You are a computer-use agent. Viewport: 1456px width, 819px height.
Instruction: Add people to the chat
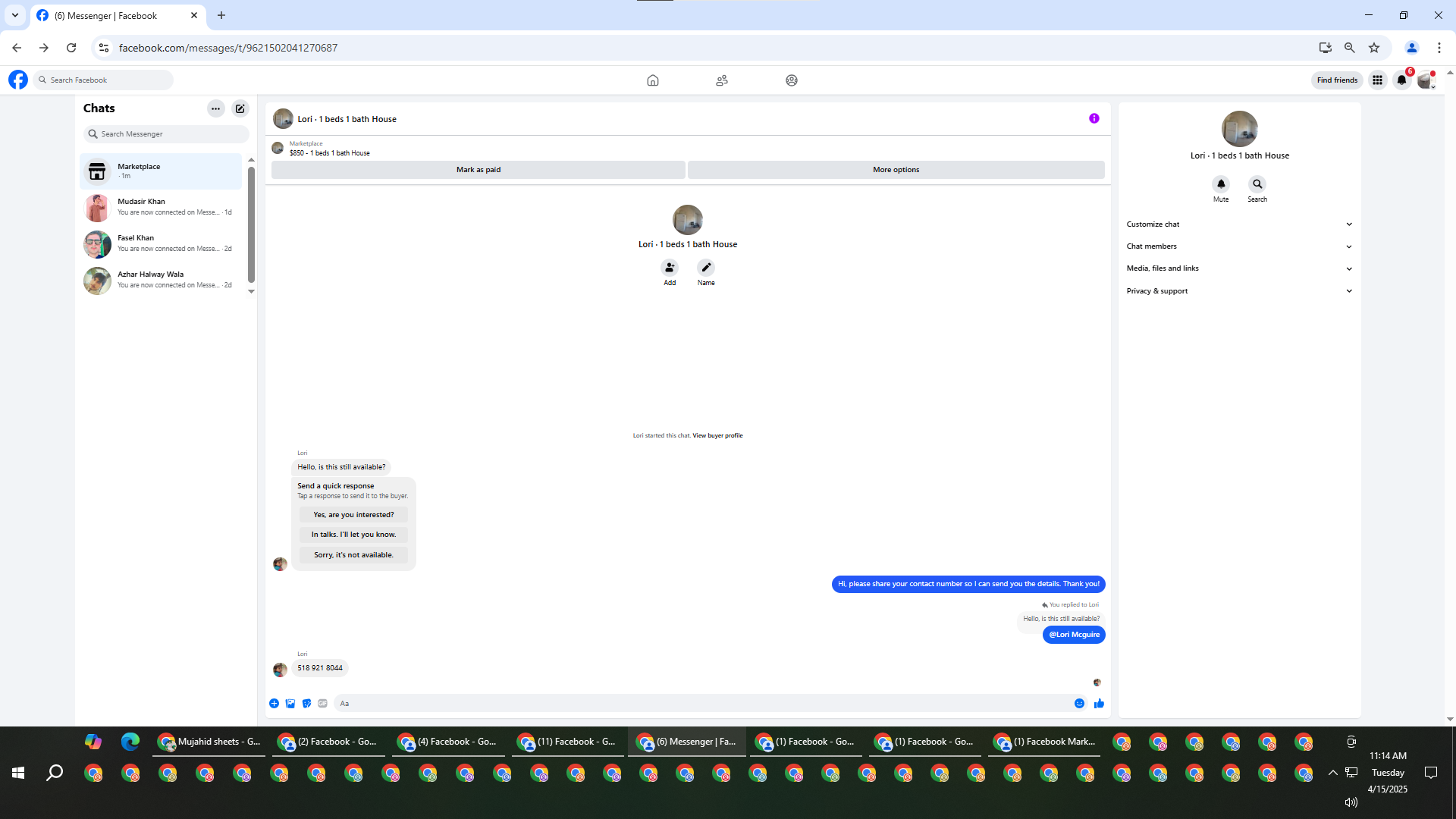pos(670,268)
